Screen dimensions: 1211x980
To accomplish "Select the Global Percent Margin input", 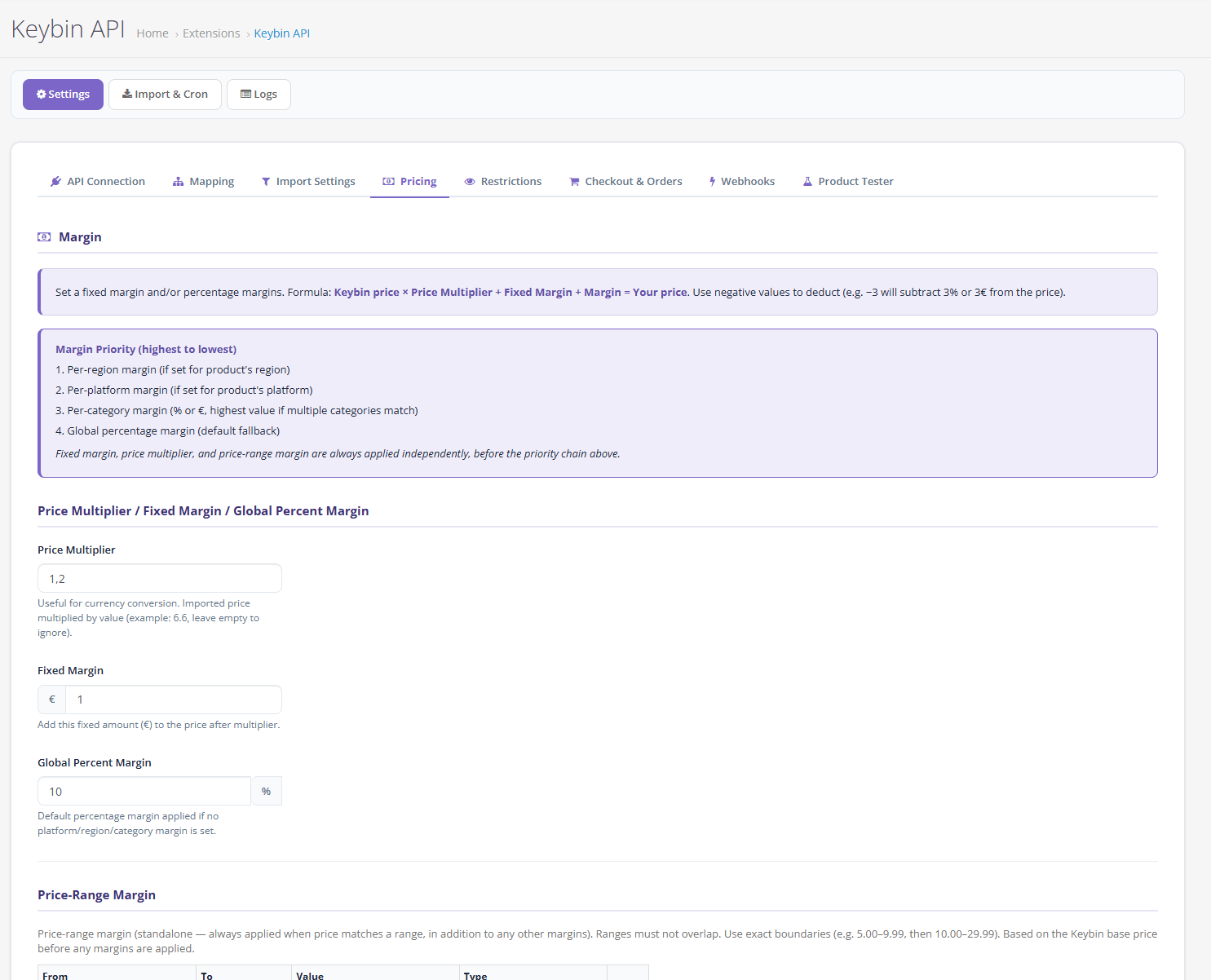I will tap(144, 792).
